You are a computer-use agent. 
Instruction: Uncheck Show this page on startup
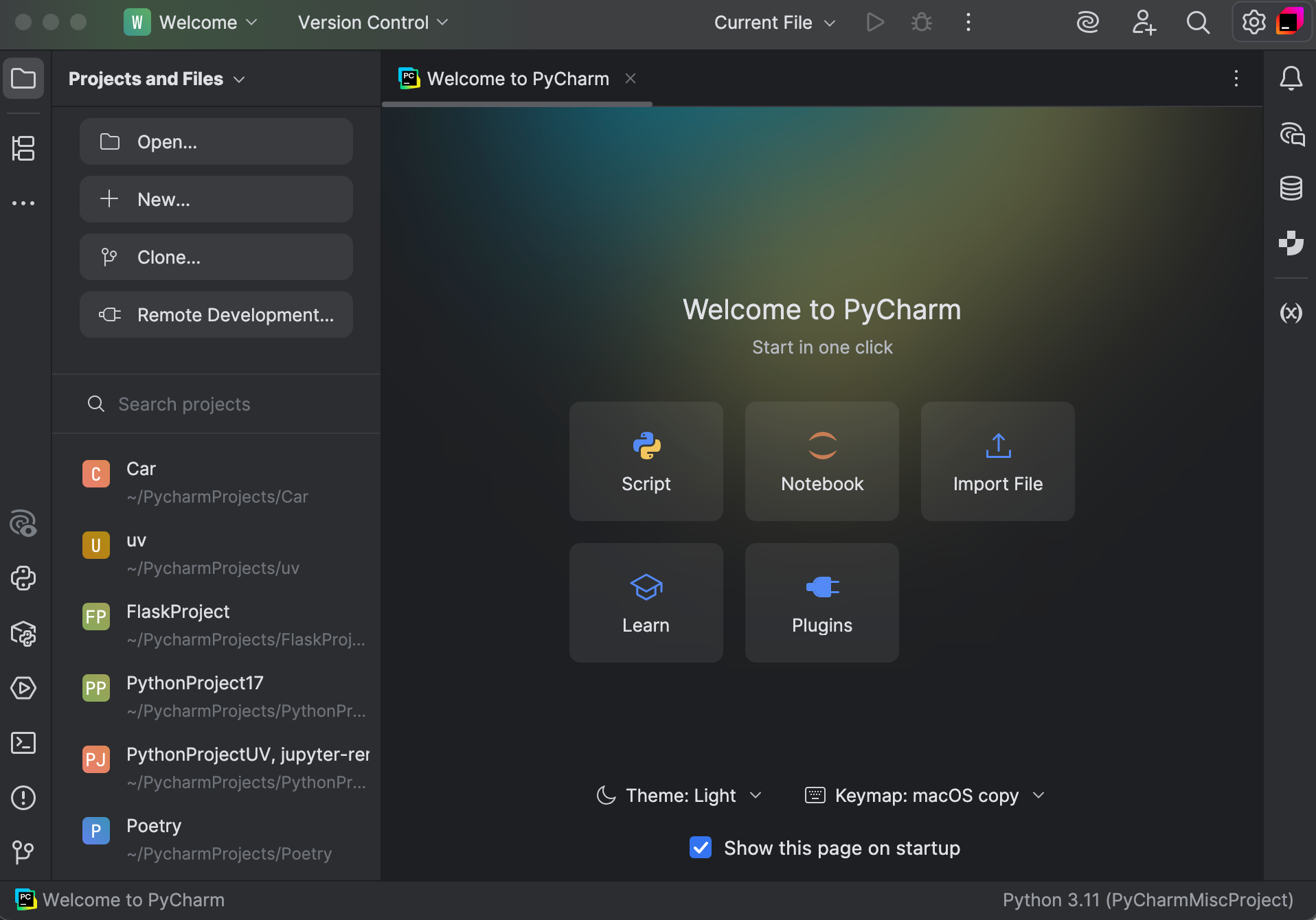[700, 848]
